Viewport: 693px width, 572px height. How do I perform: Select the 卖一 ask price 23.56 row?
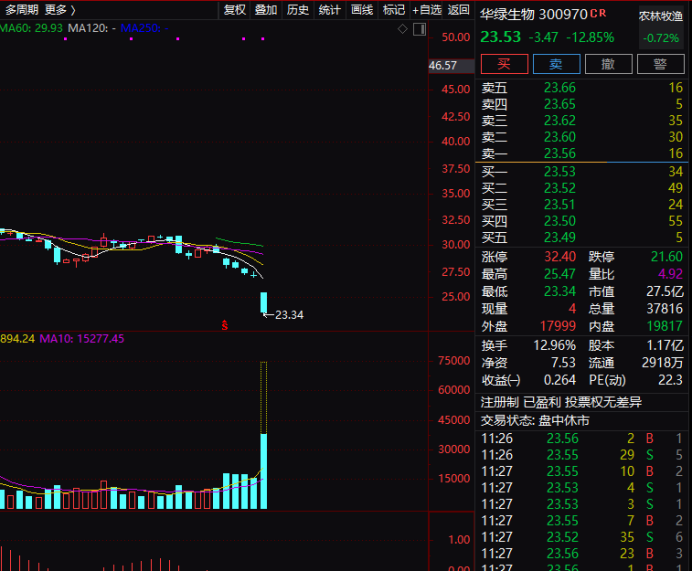click(582, 153)
